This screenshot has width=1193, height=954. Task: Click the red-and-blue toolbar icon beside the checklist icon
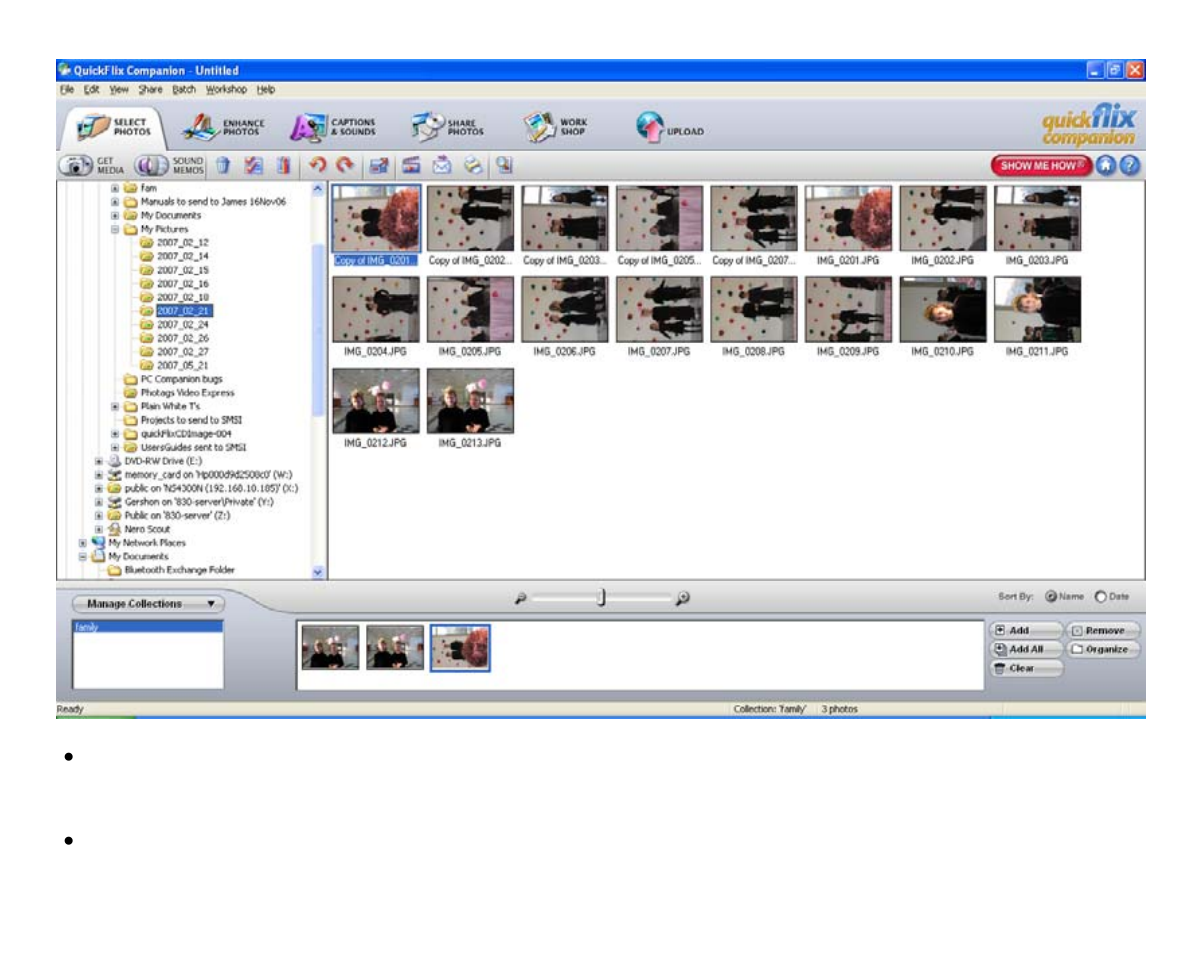283,165
